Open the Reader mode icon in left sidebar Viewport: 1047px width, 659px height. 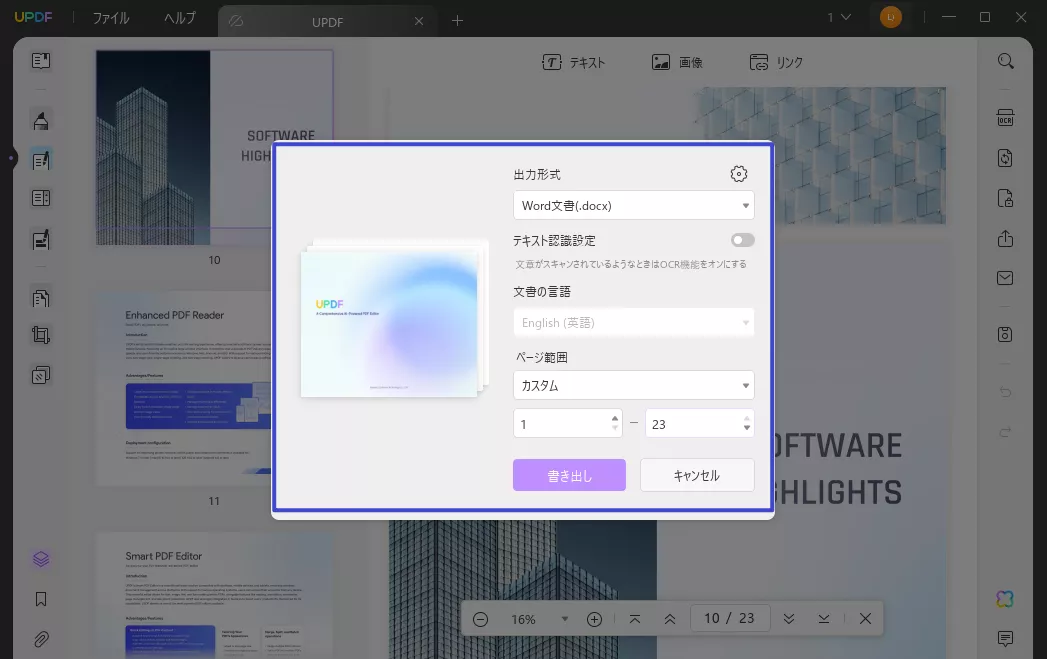click(41, 61)
